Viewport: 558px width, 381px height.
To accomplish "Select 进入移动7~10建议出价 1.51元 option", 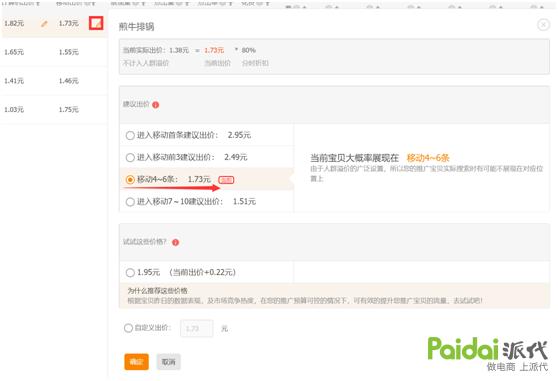I will coord(130,202).
